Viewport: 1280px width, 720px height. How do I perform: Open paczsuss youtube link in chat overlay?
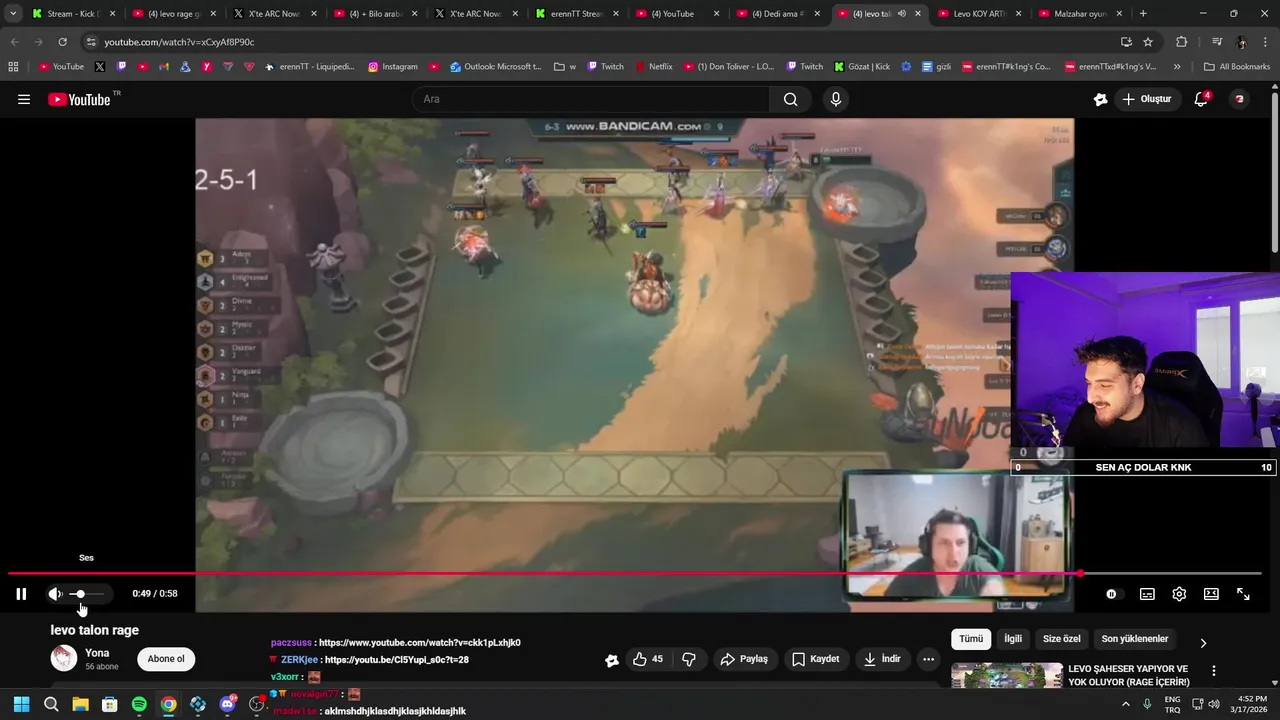click(x=419, y=643)
